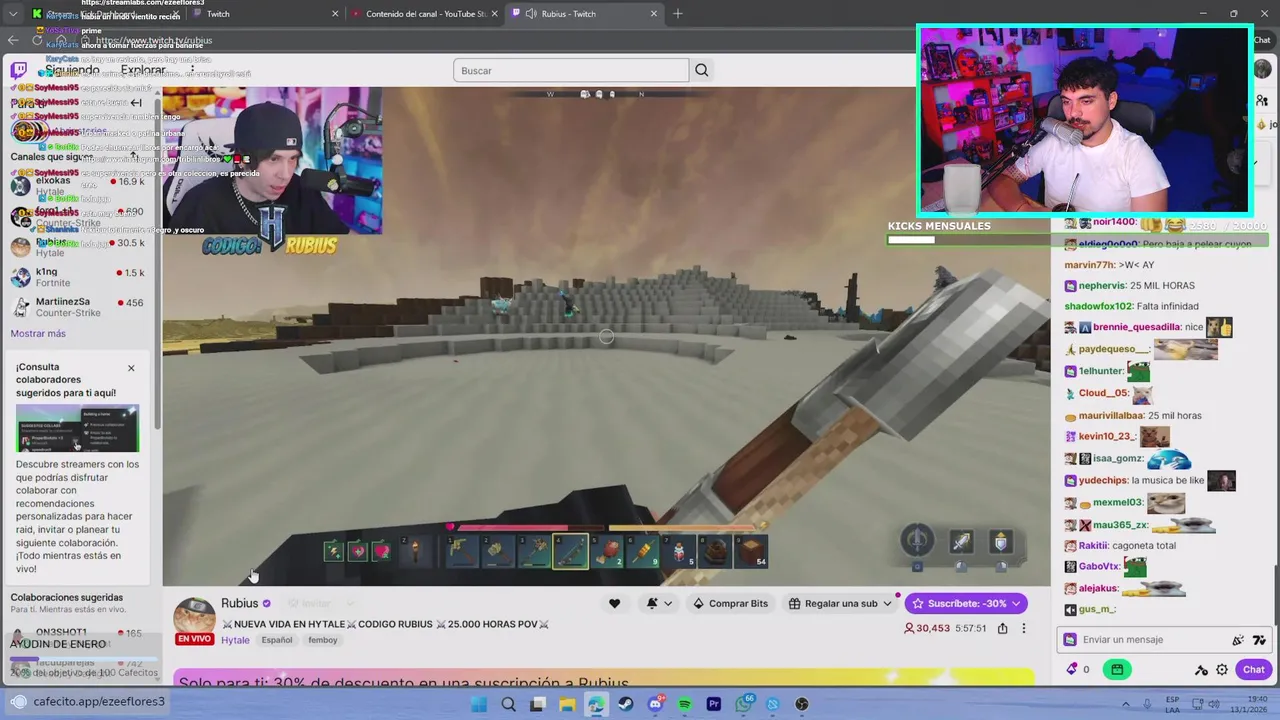Toggle follow heart for Rubius

614,603
